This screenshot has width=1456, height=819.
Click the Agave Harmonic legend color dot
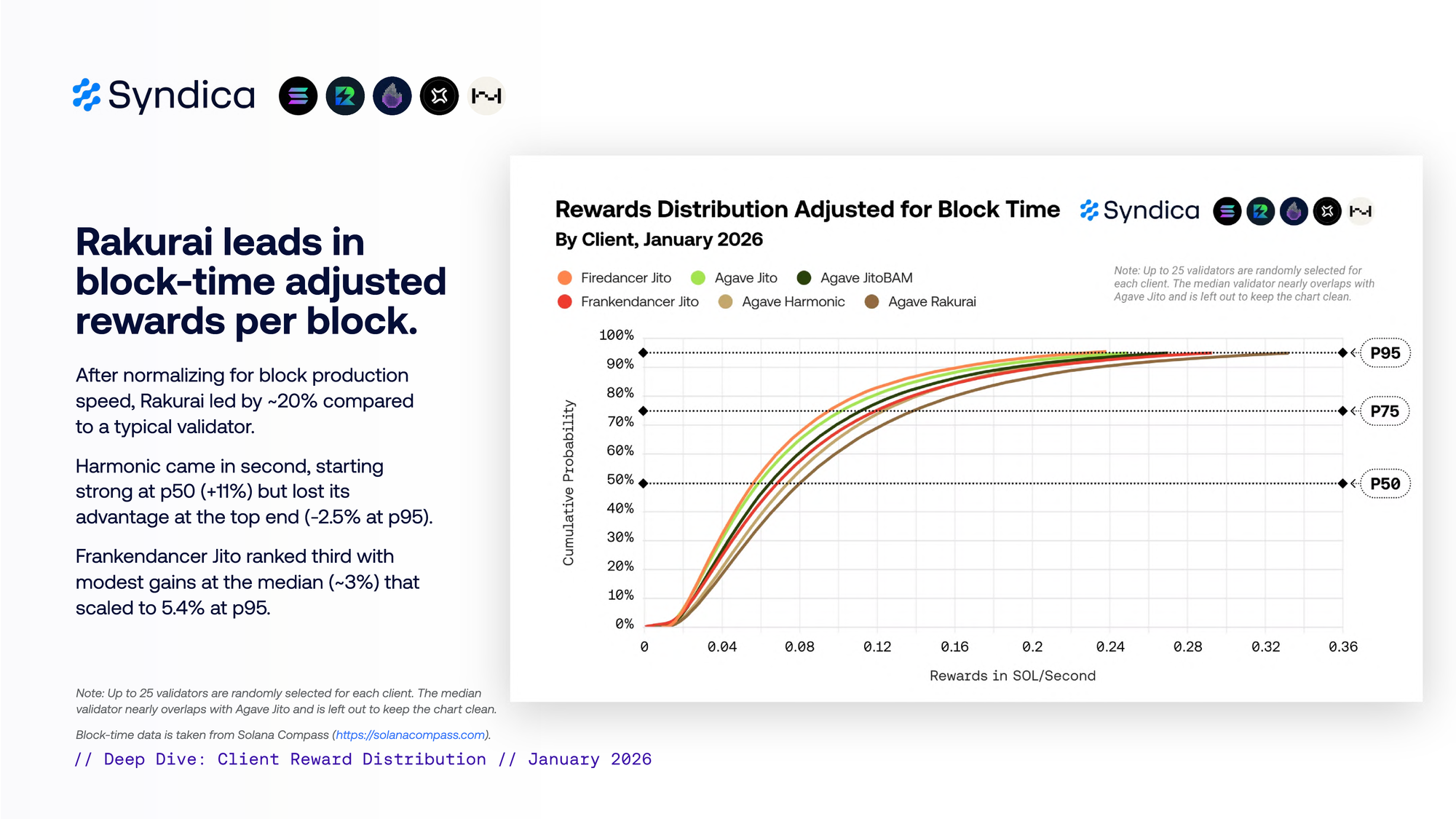click(x=725, y=302)
